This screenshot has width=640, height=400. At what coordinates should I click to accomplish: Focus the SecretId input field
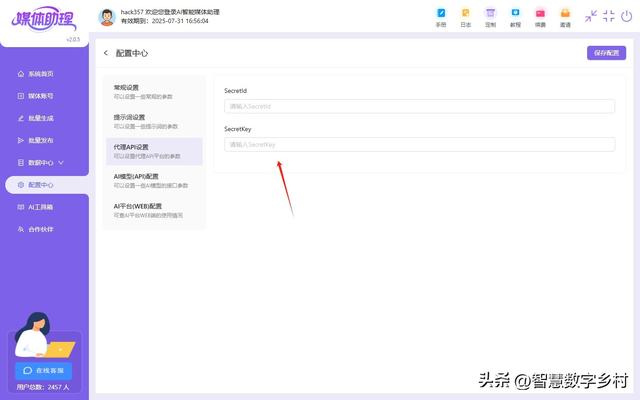419,106
